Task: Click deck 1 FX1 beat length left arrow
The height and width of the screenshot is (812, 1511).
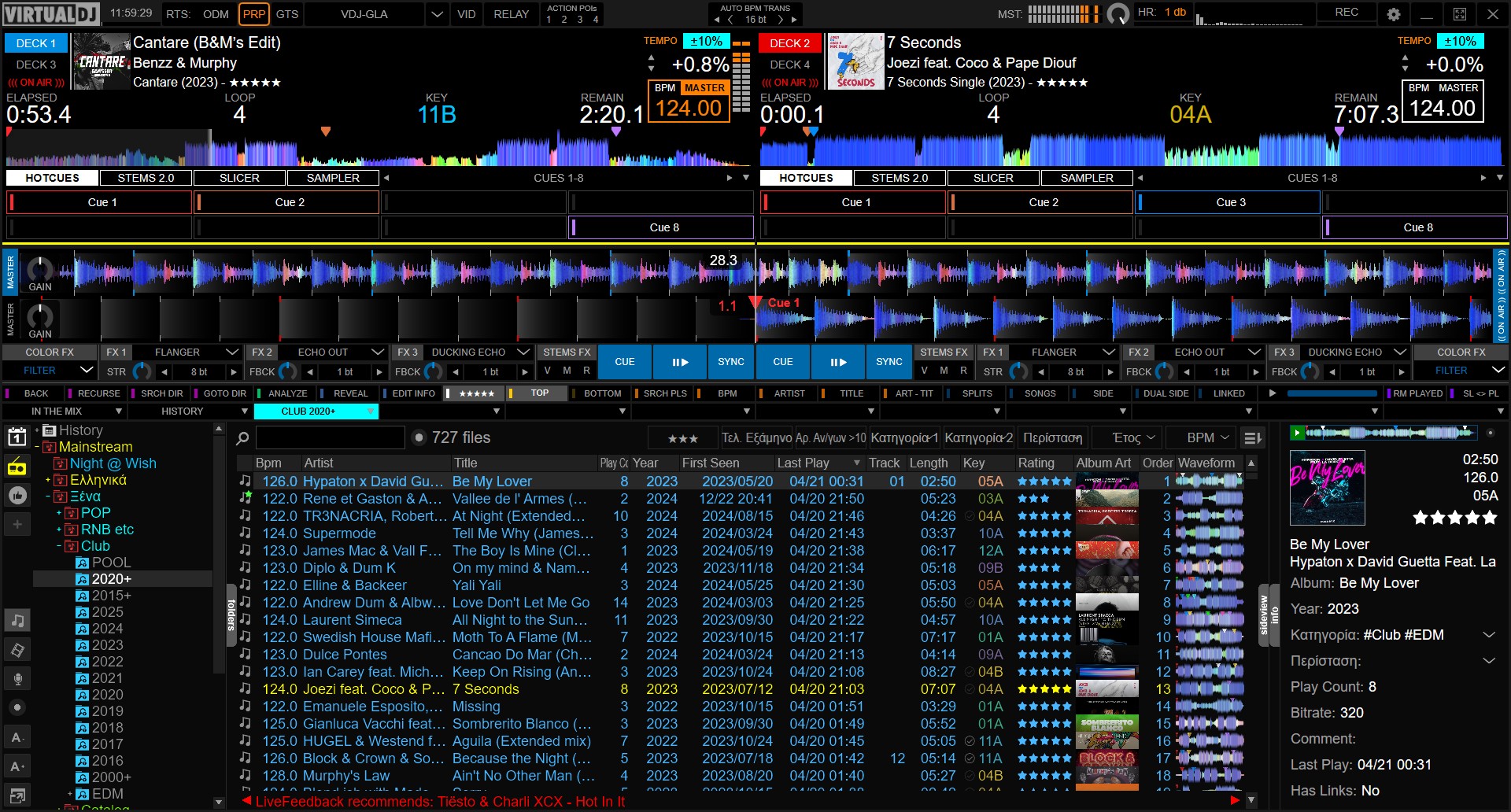Action: click(x=164, y=371)
